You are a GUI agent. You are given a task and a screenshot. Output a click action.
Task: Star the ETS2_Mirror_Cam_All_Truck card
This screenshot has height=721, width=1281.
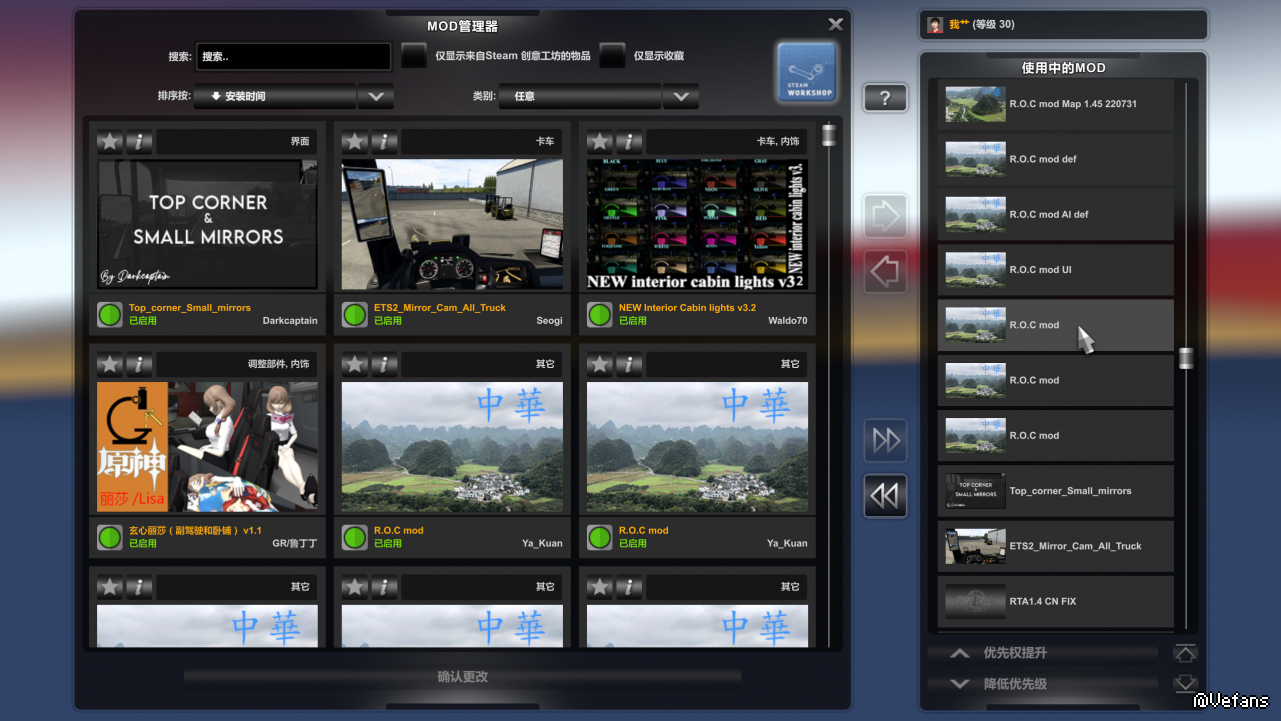(x=355, y=142)
